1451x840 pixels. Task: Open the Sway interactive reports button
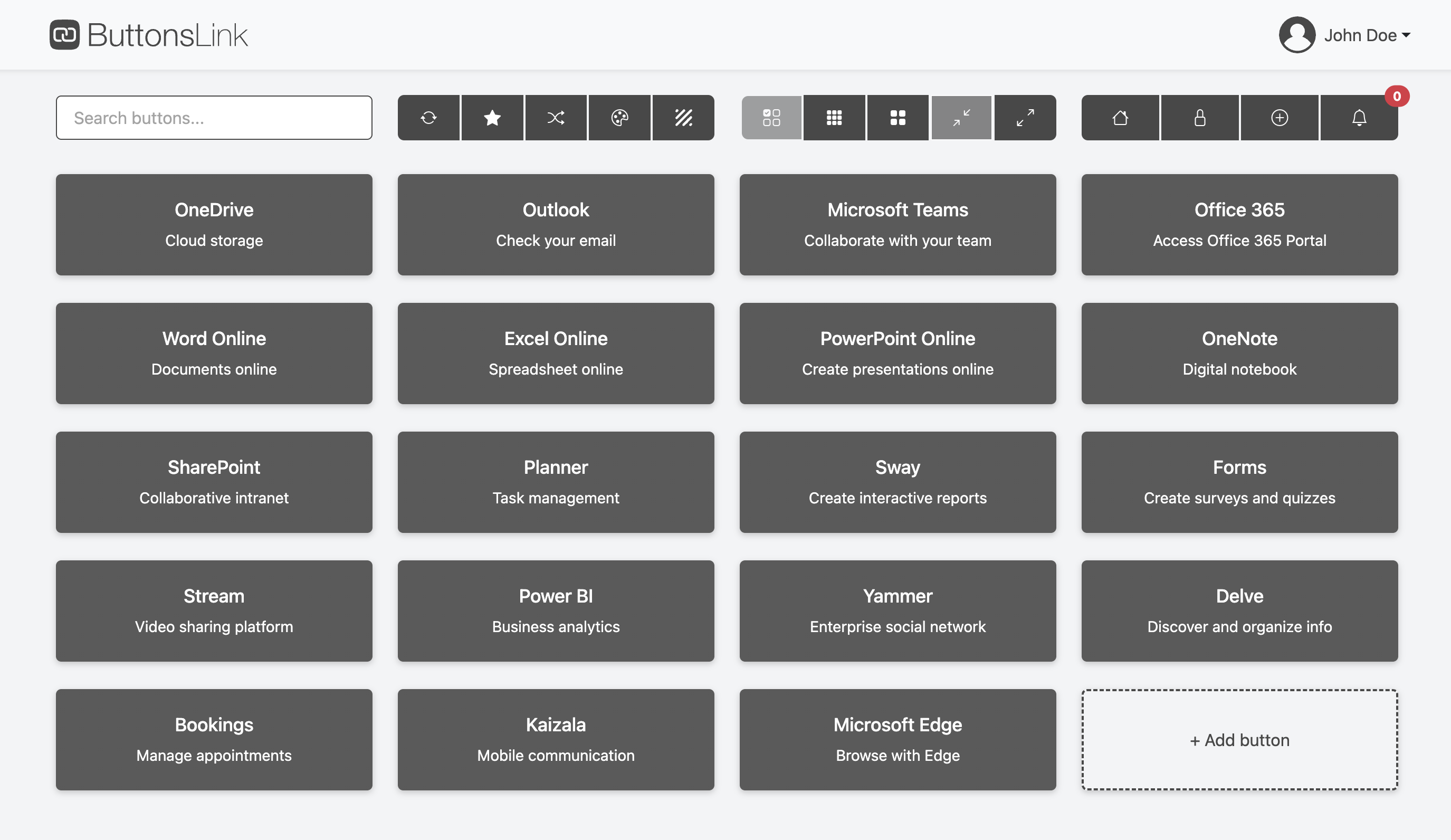click(898, 482)
